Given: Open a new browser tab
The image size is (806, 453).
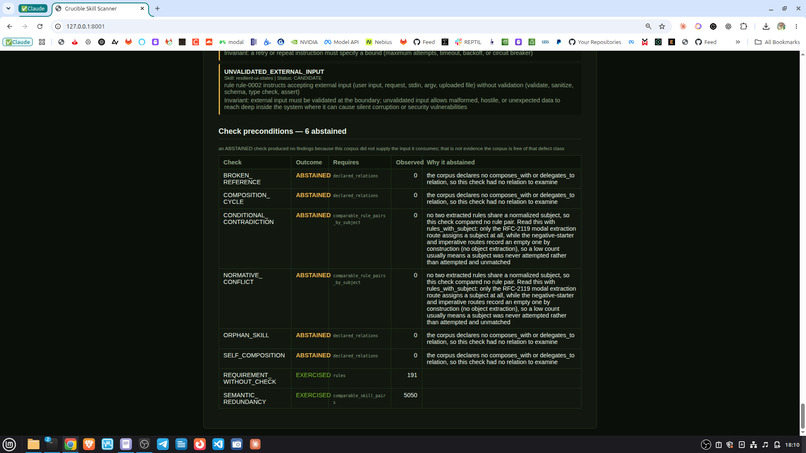Looking at the screenshot, I should [157, 9].
